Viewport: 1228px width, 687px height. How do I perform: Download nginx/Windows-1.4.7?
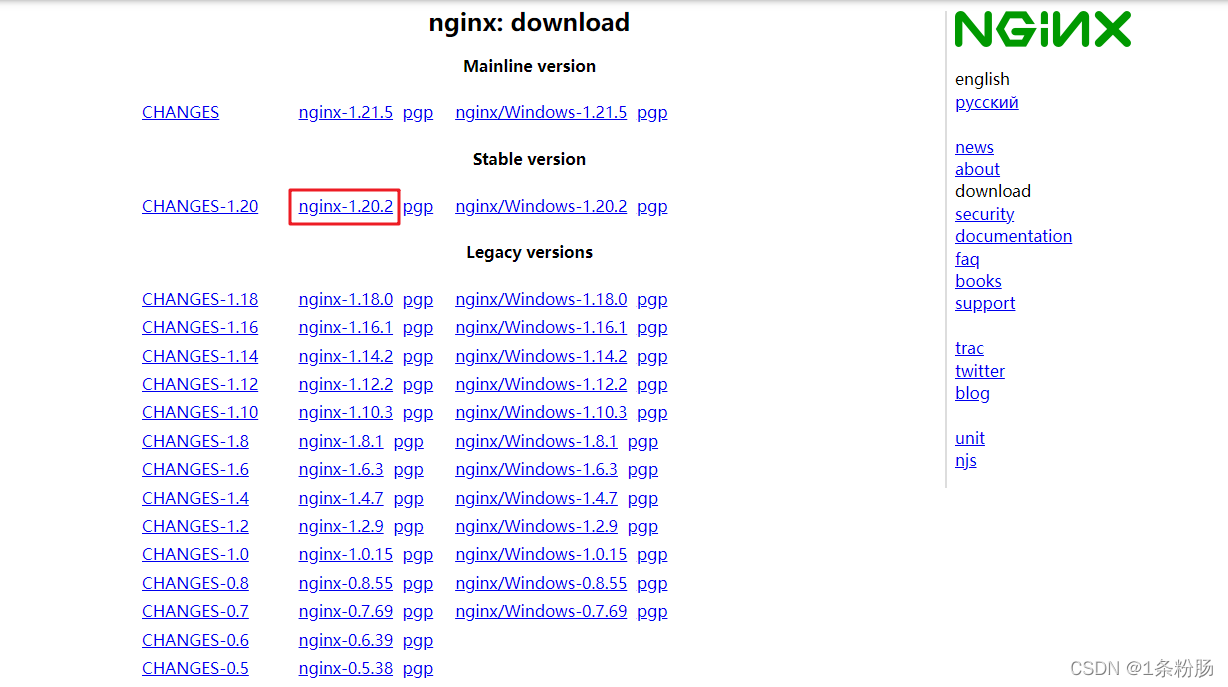(536, 499)
